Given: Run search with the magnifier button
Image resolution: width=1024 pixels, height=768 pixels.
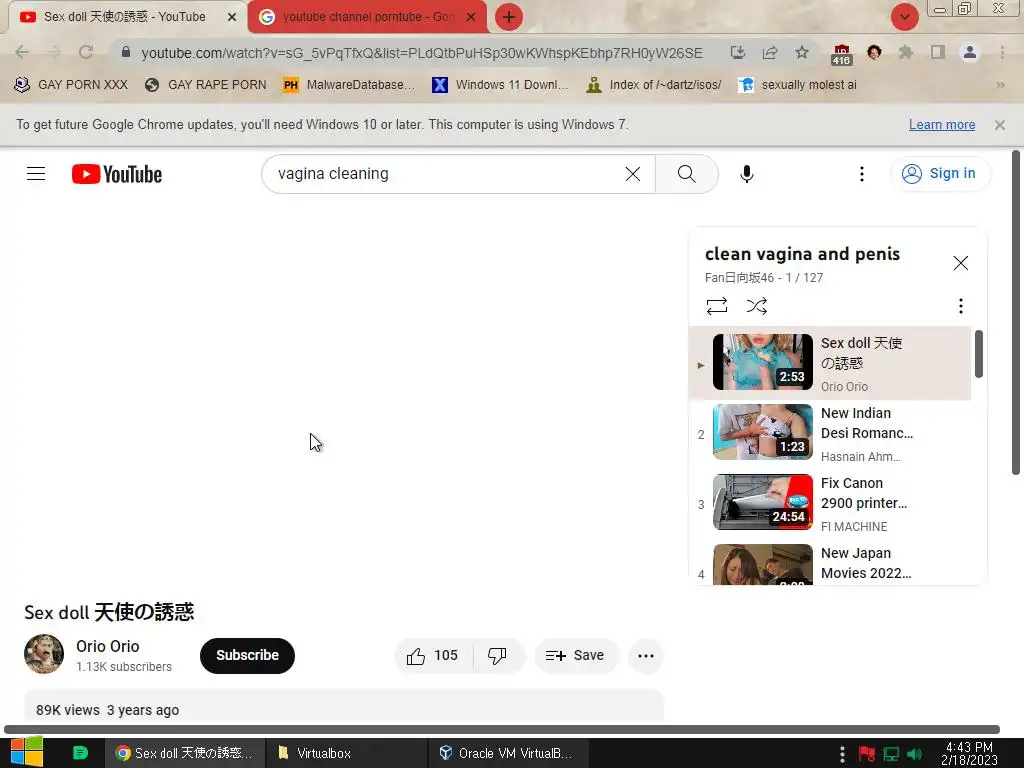Looking at the screenshot, I should click(686, 174).
